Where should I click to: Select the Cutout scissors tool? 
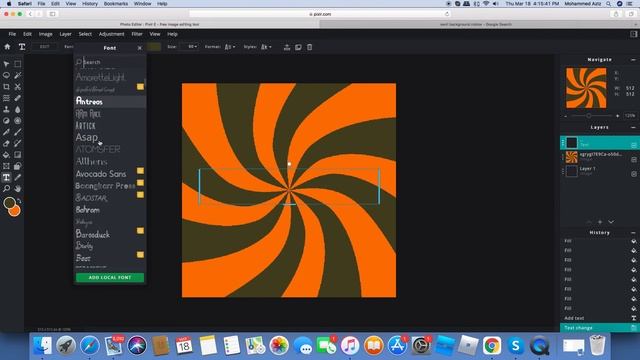(x=18, y=87)
